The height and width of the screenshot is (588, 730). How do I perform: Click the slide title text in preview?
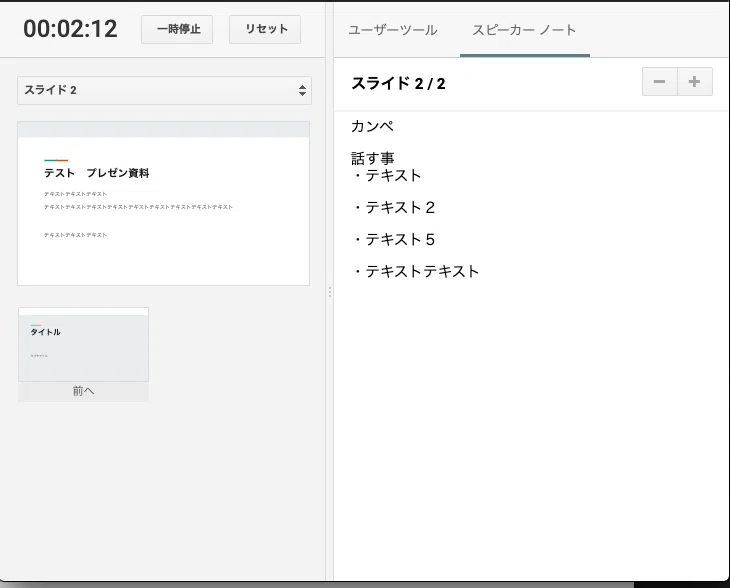(x=97, y=173)
